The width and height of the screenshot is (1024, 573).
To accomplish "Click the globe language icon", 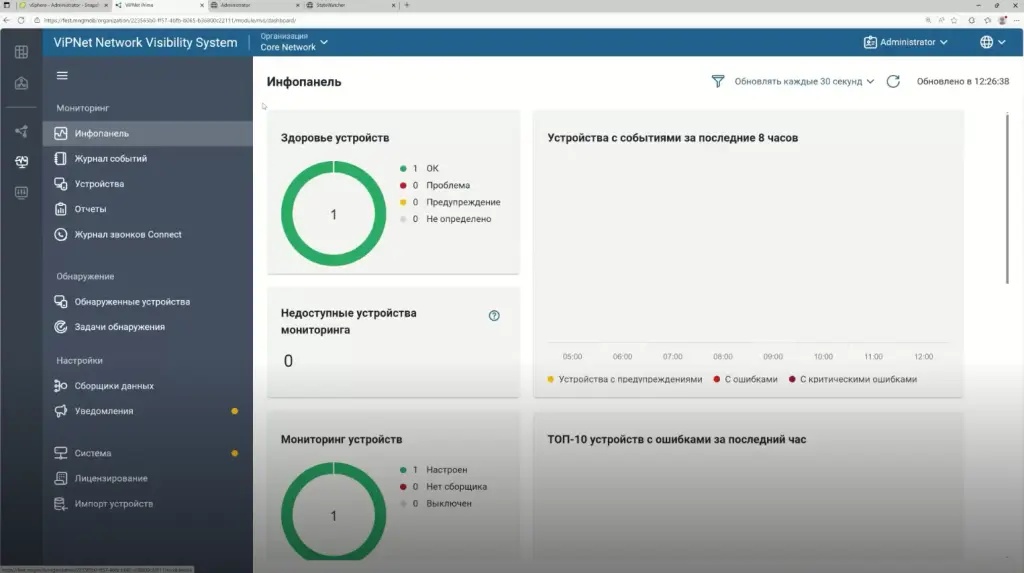I will pyautogui.click(x=986, y=42).
